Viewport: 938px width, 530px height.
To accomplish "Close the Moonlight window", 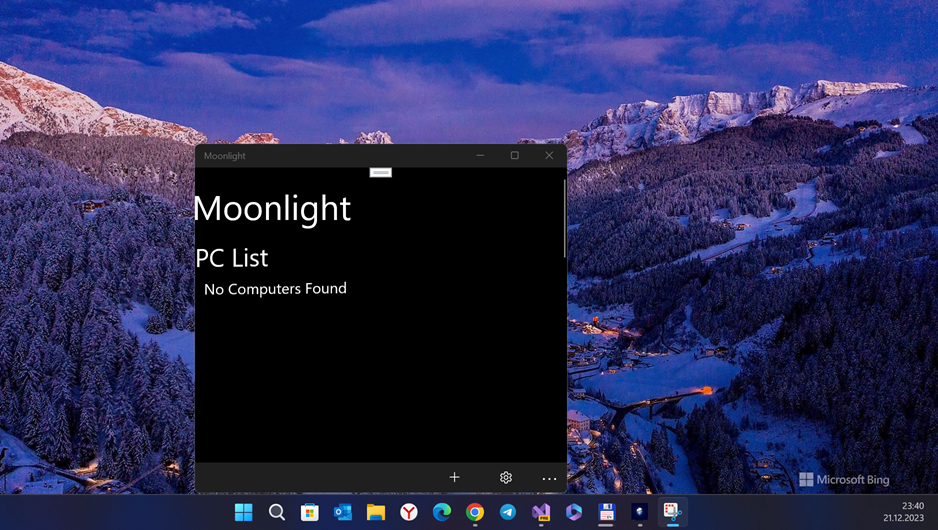I will click(549, 156).
